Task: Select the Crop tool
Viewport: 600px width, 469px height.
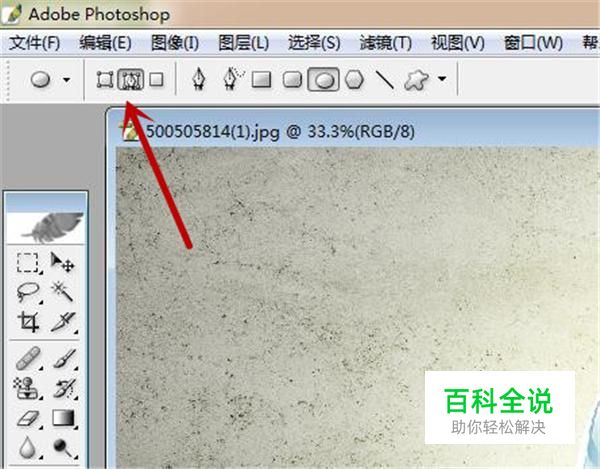Action: [28, 322]
